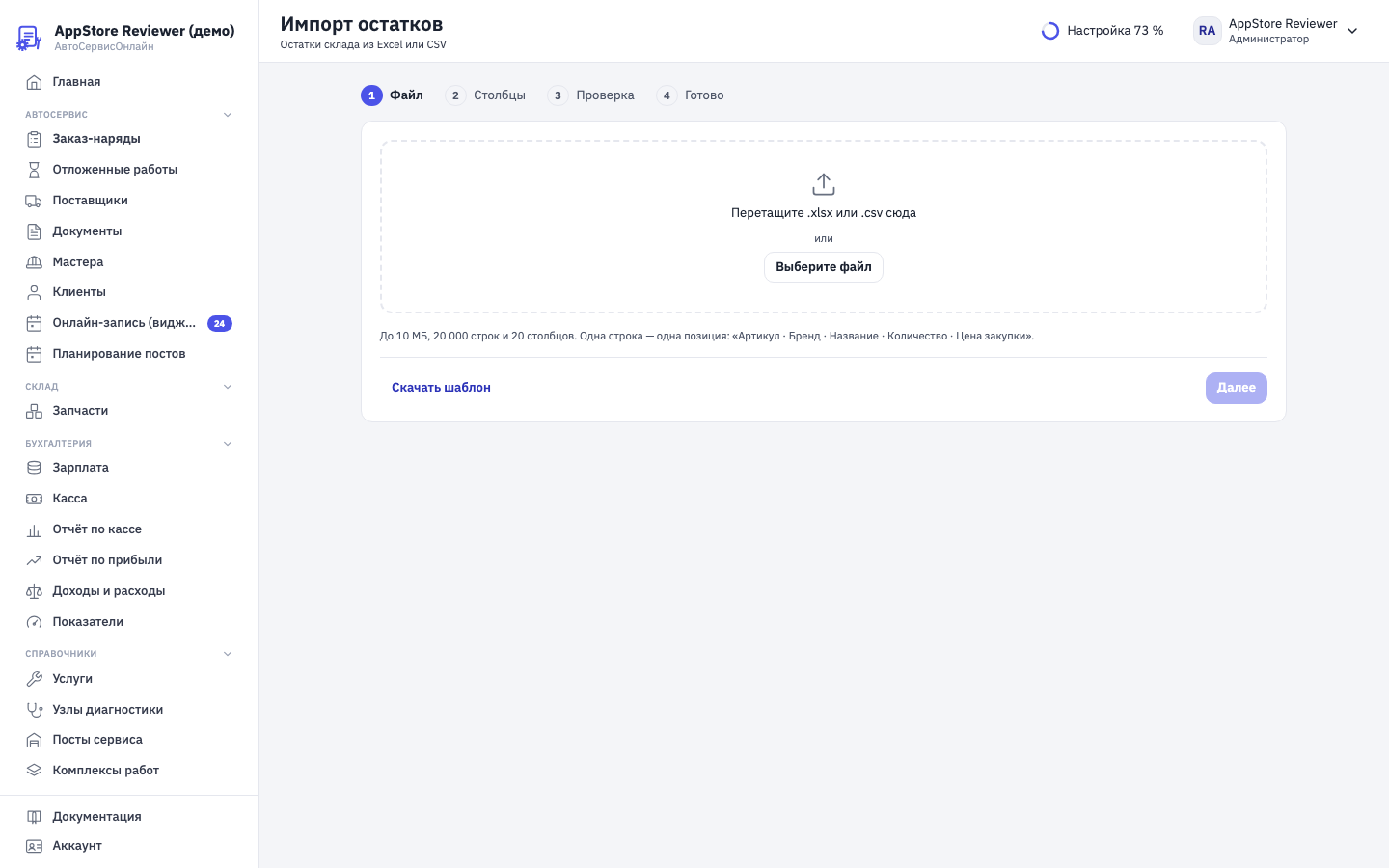Screen dimensions: 1389x868
Task: Select the trend arrow icon for Отчёт по прибыли
Action: (34, 560)
